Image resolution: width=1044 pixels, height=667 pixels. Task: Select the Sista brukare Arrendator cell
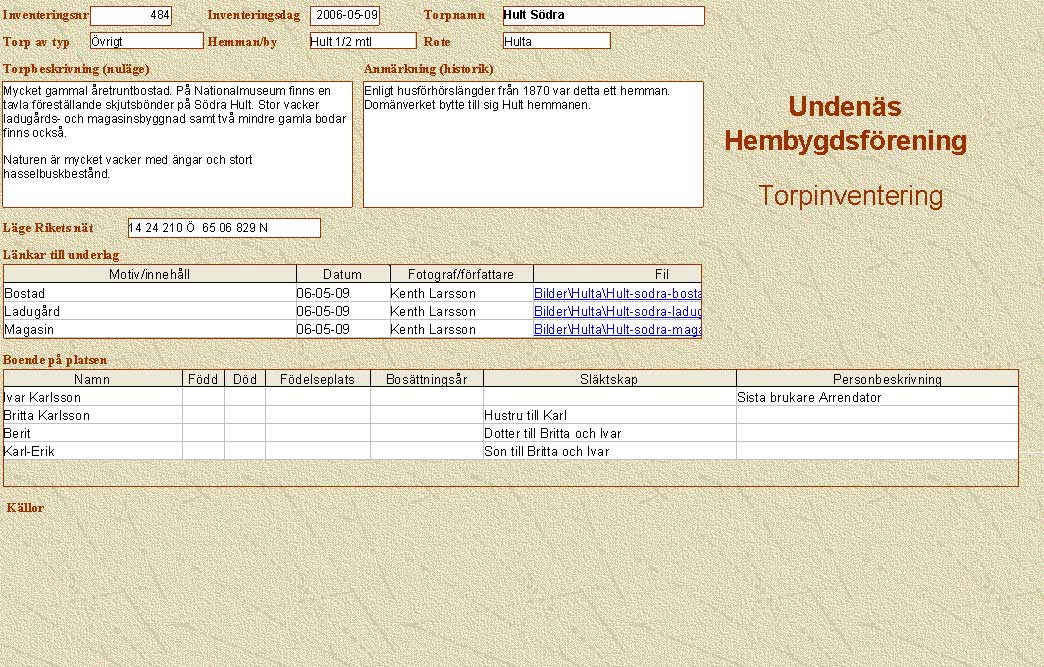click(877, 398)
